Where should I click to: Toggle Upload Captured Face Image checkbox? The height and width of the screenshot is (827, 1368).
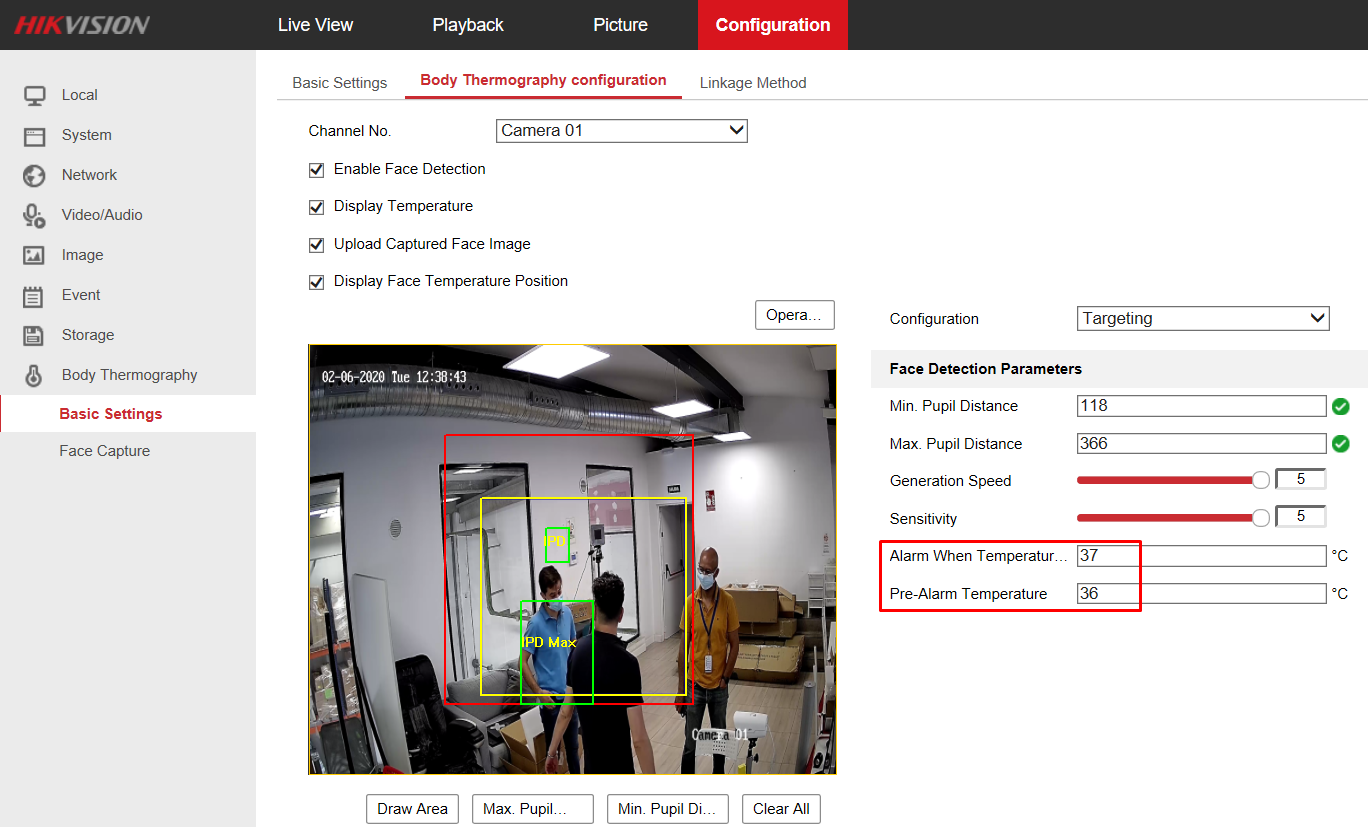[317, 245]
